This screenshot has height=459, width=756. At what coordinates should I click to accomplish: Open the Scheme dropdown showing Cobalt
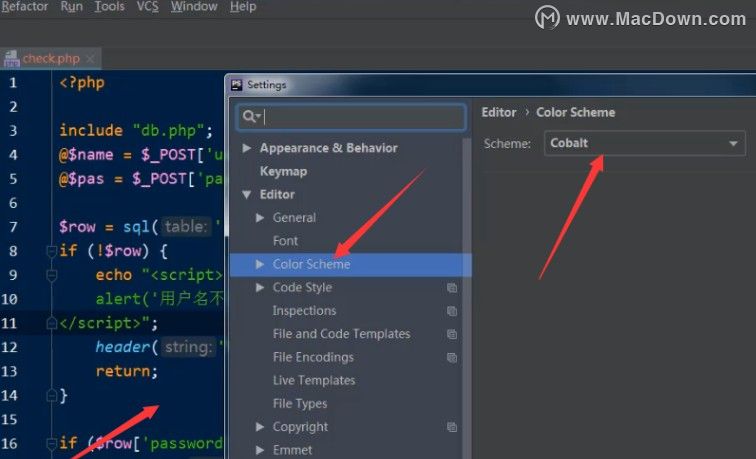[645, 143]
